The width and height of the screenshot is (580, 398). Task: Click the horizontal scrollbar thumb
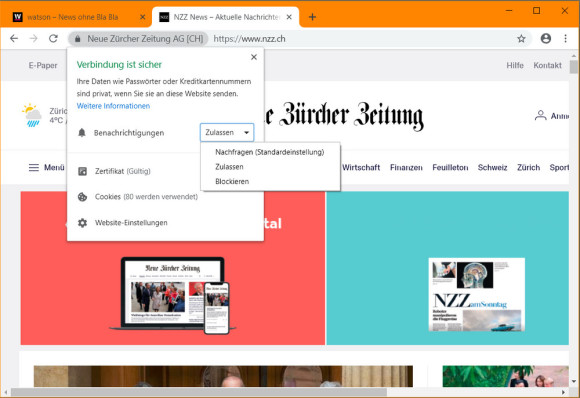(199, 392)
